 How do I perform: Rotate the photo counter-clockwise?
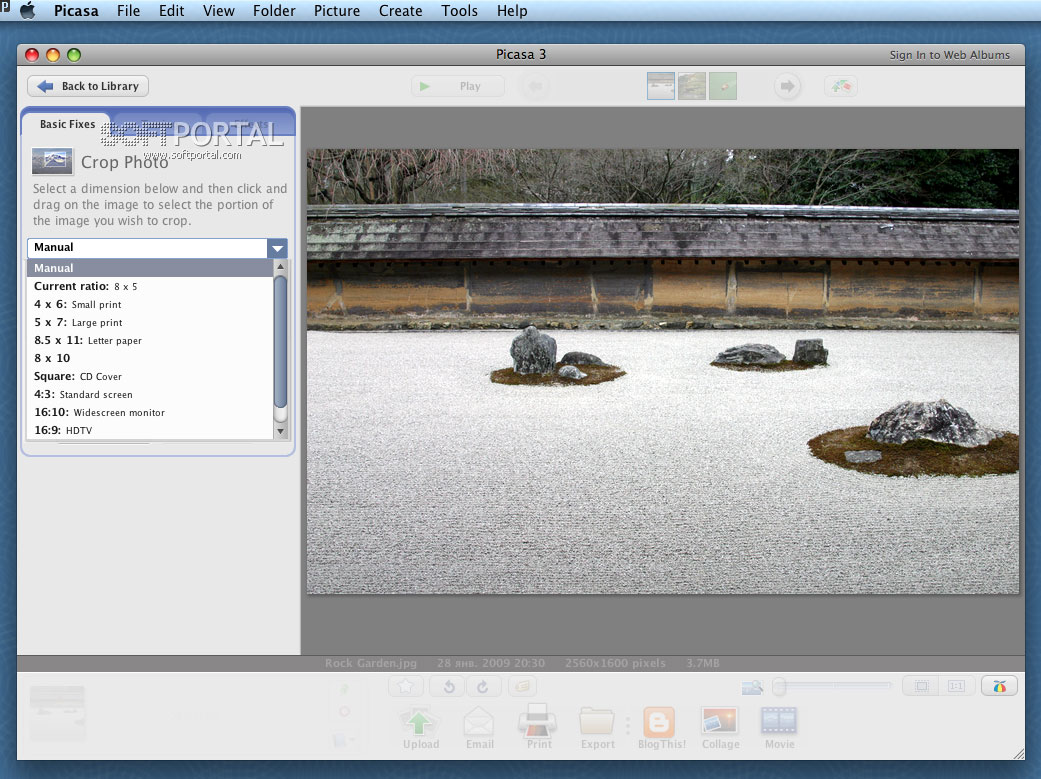coord(448,686)
